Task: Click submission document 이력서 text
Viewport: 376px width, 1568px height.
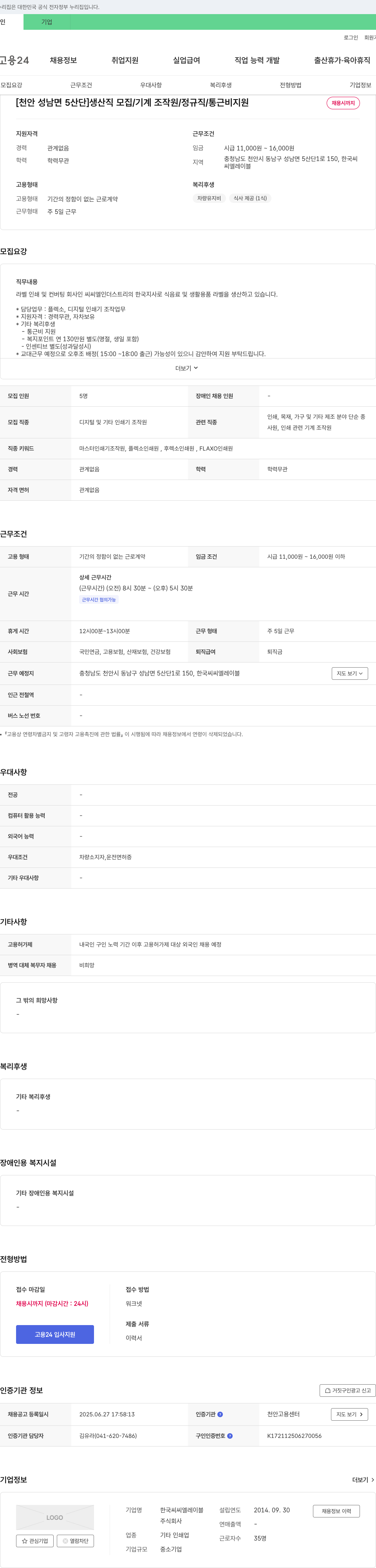Action: [134, 1338]
